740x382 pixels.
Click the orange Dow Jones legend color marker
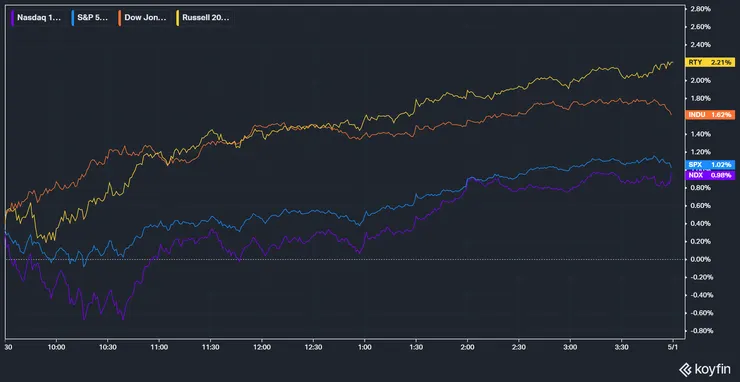point(120,18)
